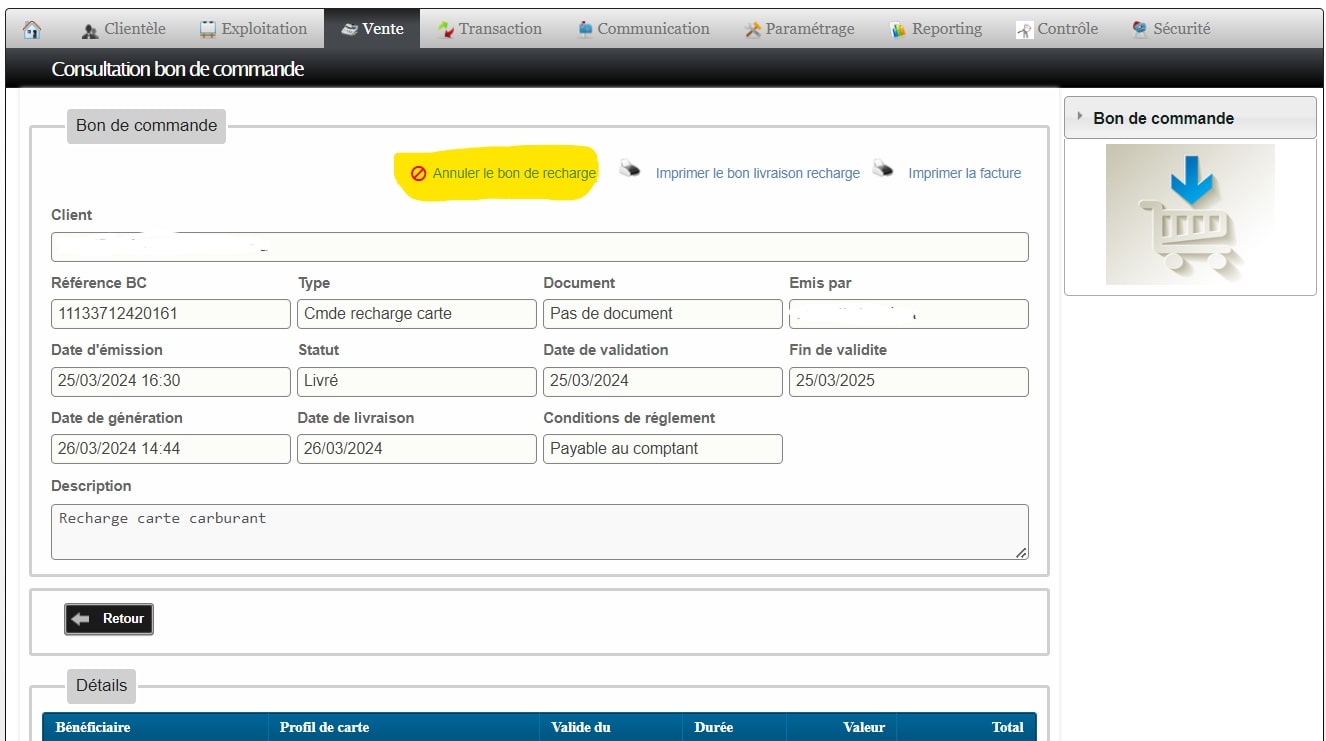Screen dimensions: 1326x741
Task: Open the Transaction menu
Action: pyautogui.click(x=490, y=29)
